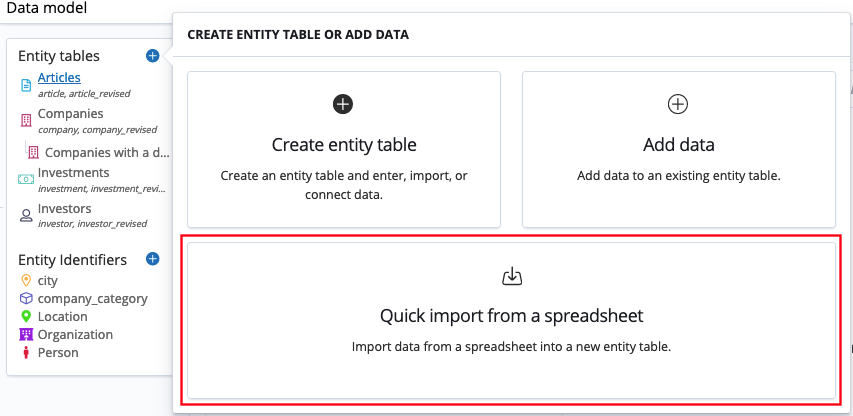853x416 pixels.
Task: Click the city pin icon
Action: point(27,281)
